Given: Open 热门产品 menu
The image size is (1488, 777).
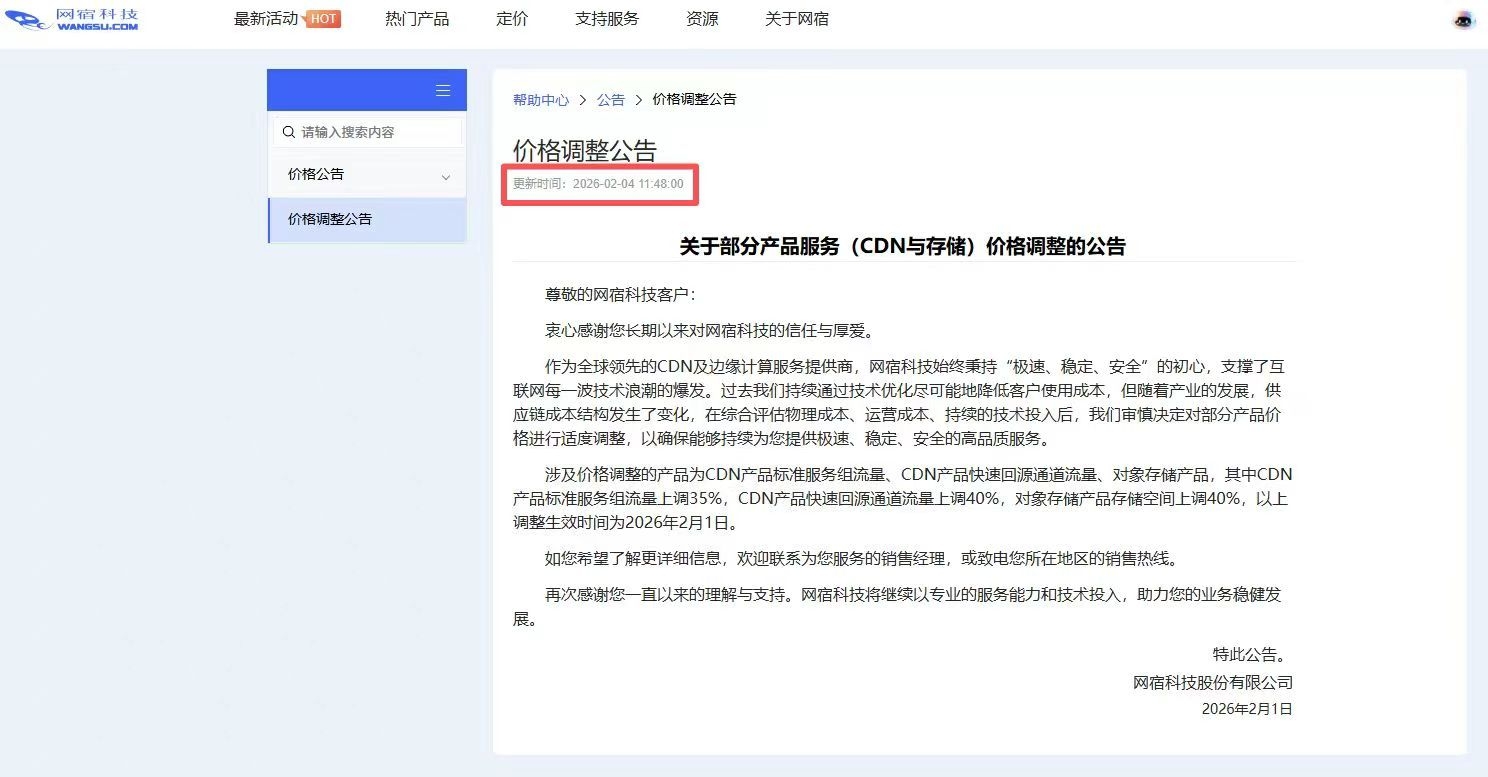Looking at the screenshot, I should click(x=417, y=19).
